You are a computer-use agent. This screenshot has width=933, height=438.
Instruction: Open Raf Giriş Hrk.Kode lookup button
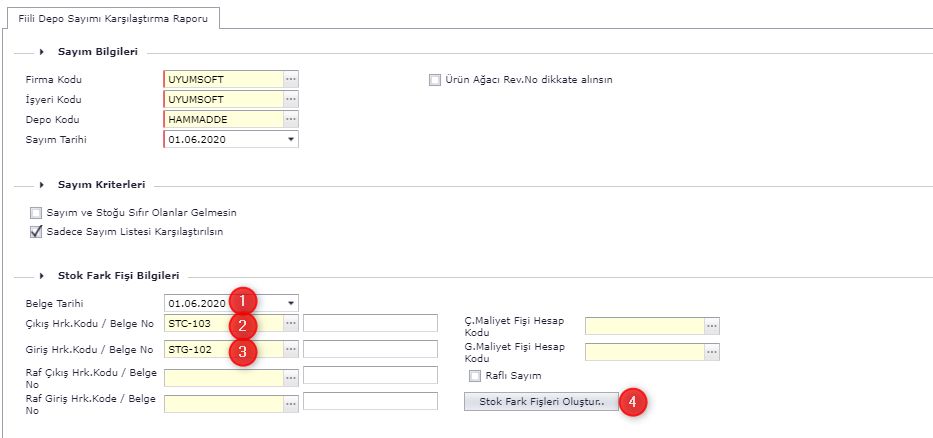click(x=290, y=402)
